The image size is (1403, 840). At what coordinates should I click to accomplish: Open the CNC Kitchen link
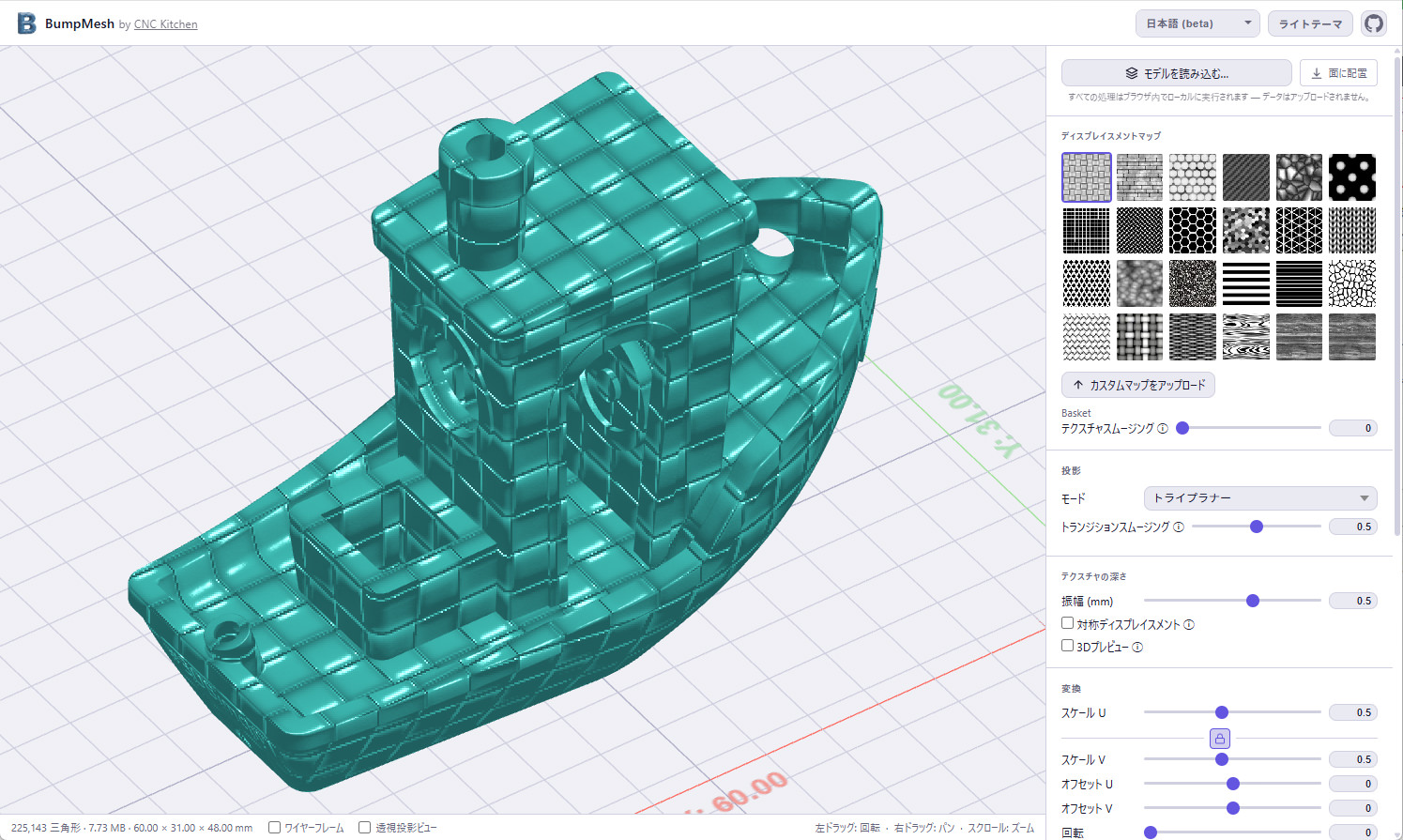coord(165,24)
